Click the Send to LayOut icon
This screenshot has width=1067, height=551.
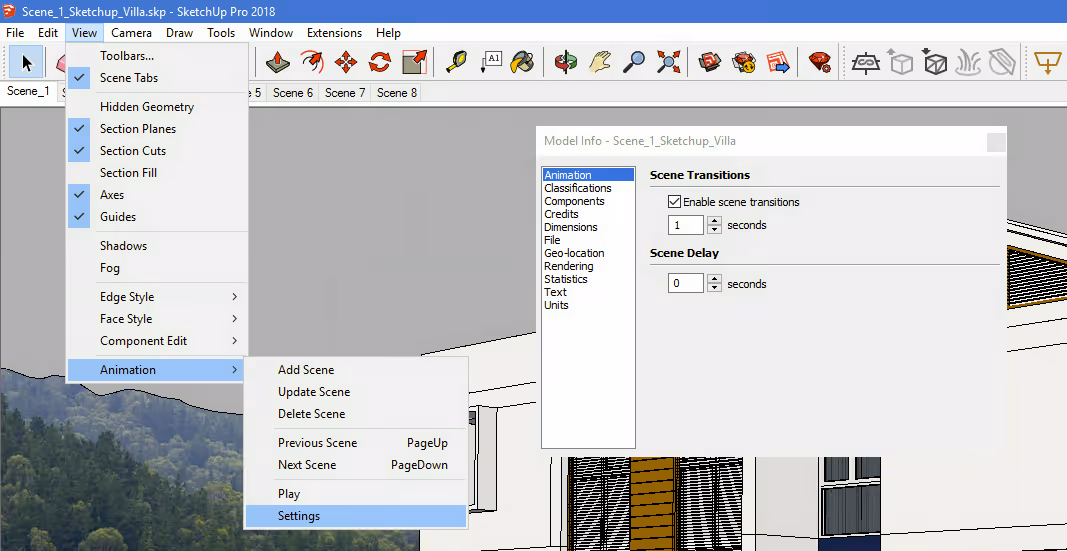(778, 63)
